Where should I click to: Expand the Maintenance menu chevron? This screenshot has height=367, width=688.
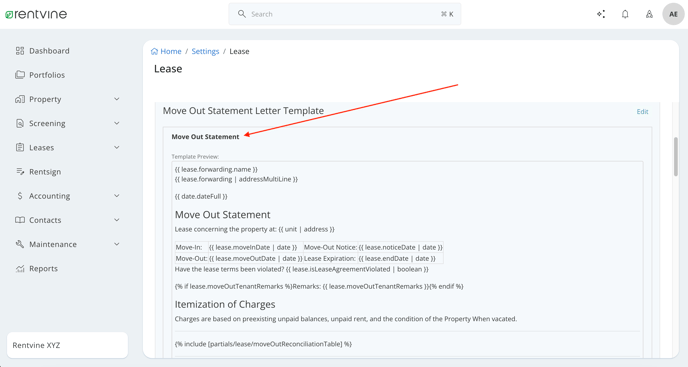click(x=117, y=244)
